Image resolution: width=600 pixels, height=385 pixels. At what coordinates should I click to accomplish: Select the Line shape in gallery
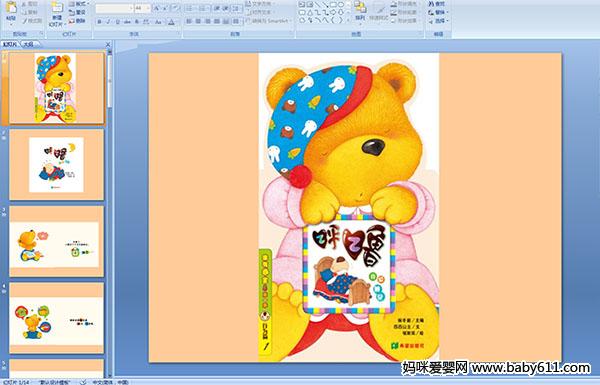[x=318, y=5]
